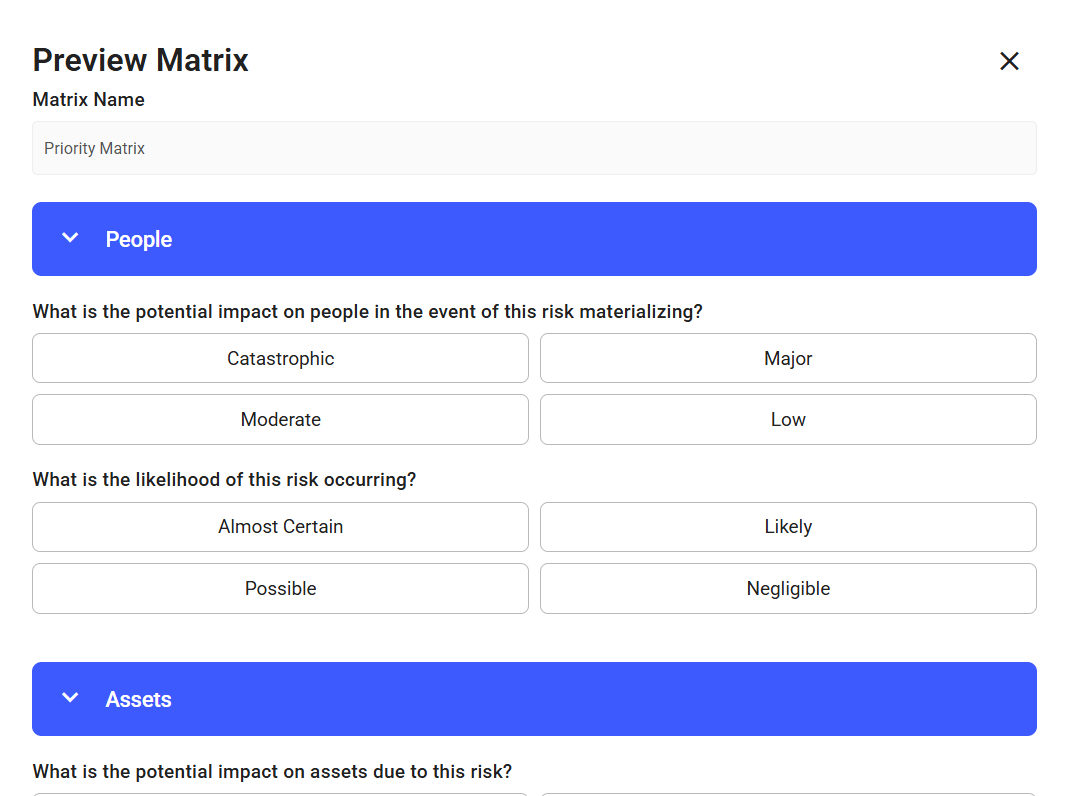Image resolution: width=1070 pixels, height=796 pixels.
Task: Select Negligible likelihood option
Action: point(788,588)
